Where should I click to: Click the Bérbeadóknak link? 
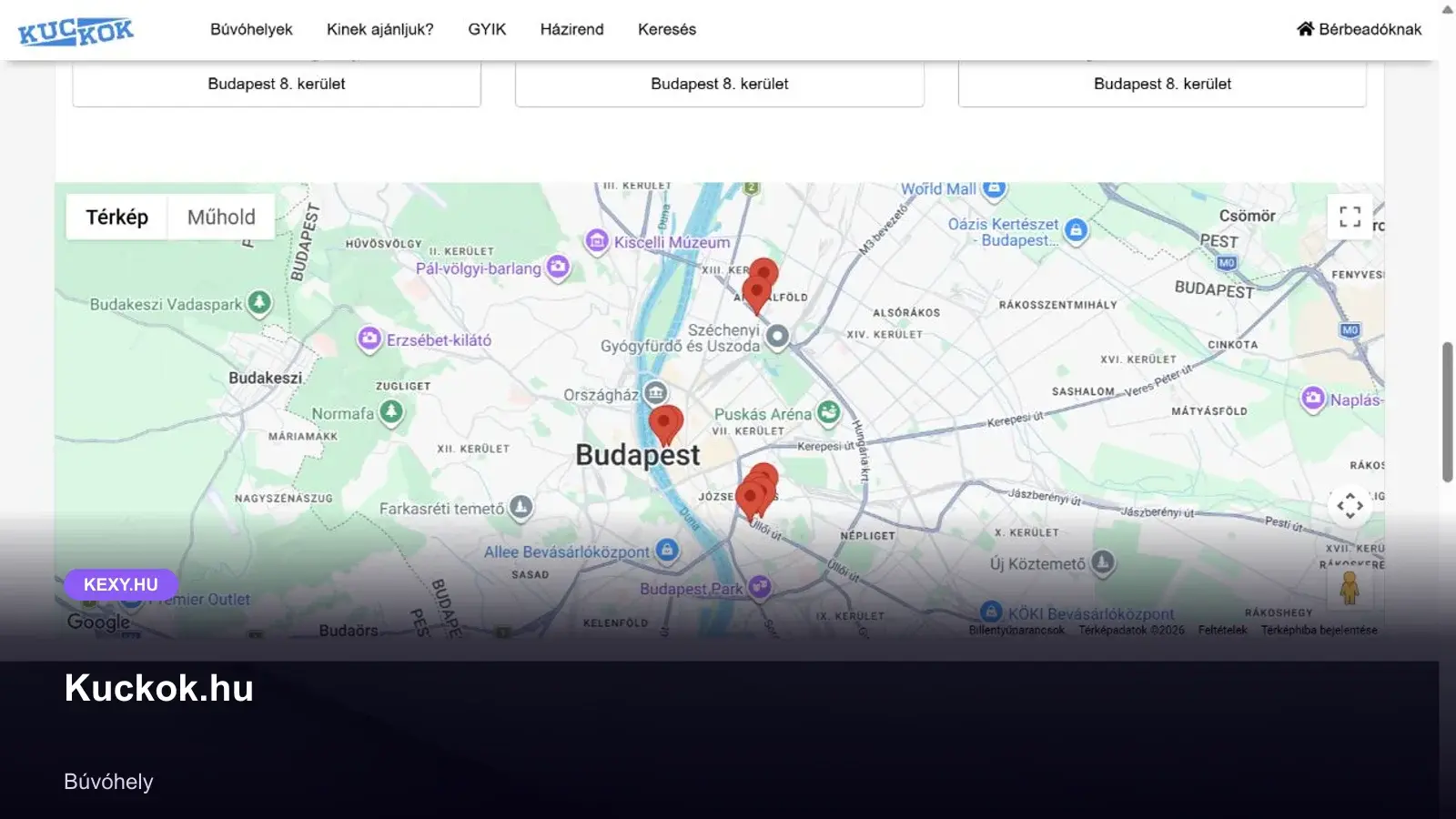tap(1360, 29)
